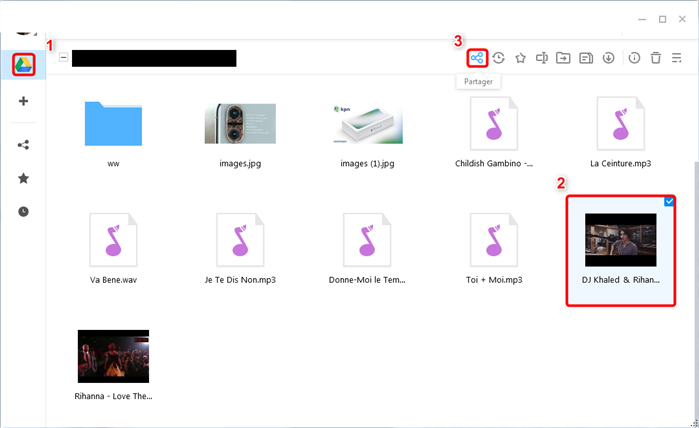Click the 'Va Bene.wav' file name
The height and width of the screenshot is (428, 699).
[113, 280]
